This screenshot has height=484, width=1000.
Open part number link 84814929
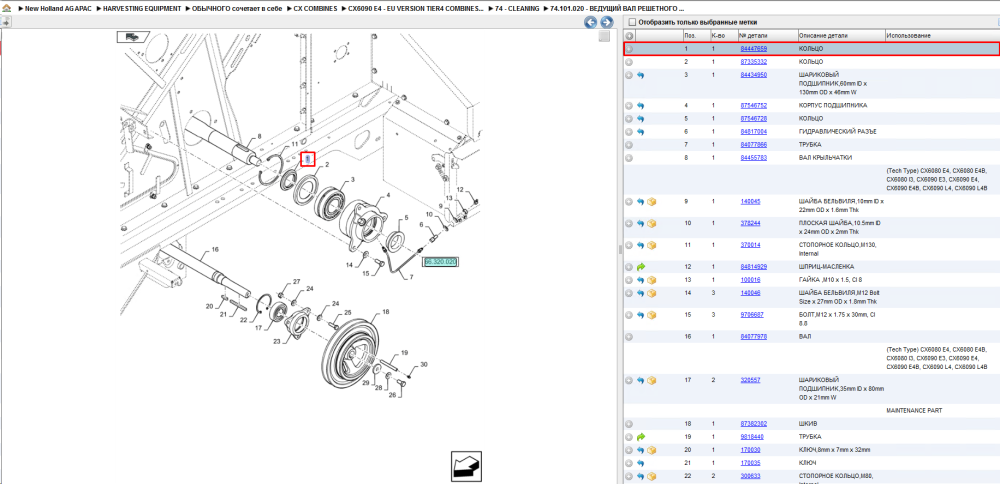click(x=753, y=267)
